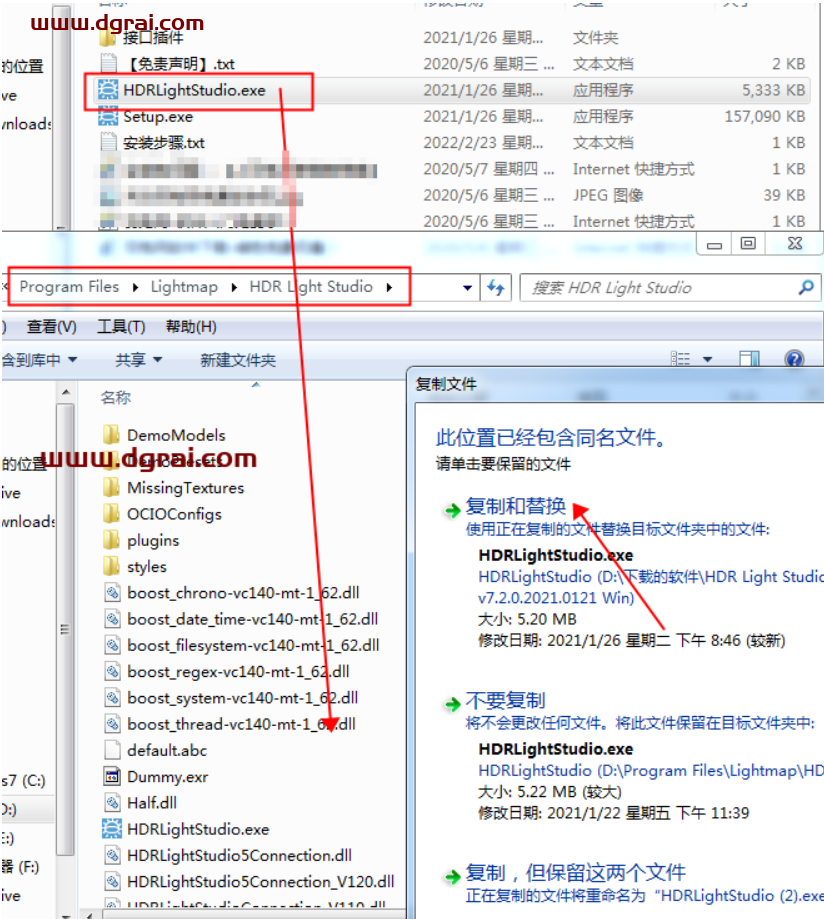Maximize the lower Explorer window
Screen dimensions: 824x919
pos(748,243)
